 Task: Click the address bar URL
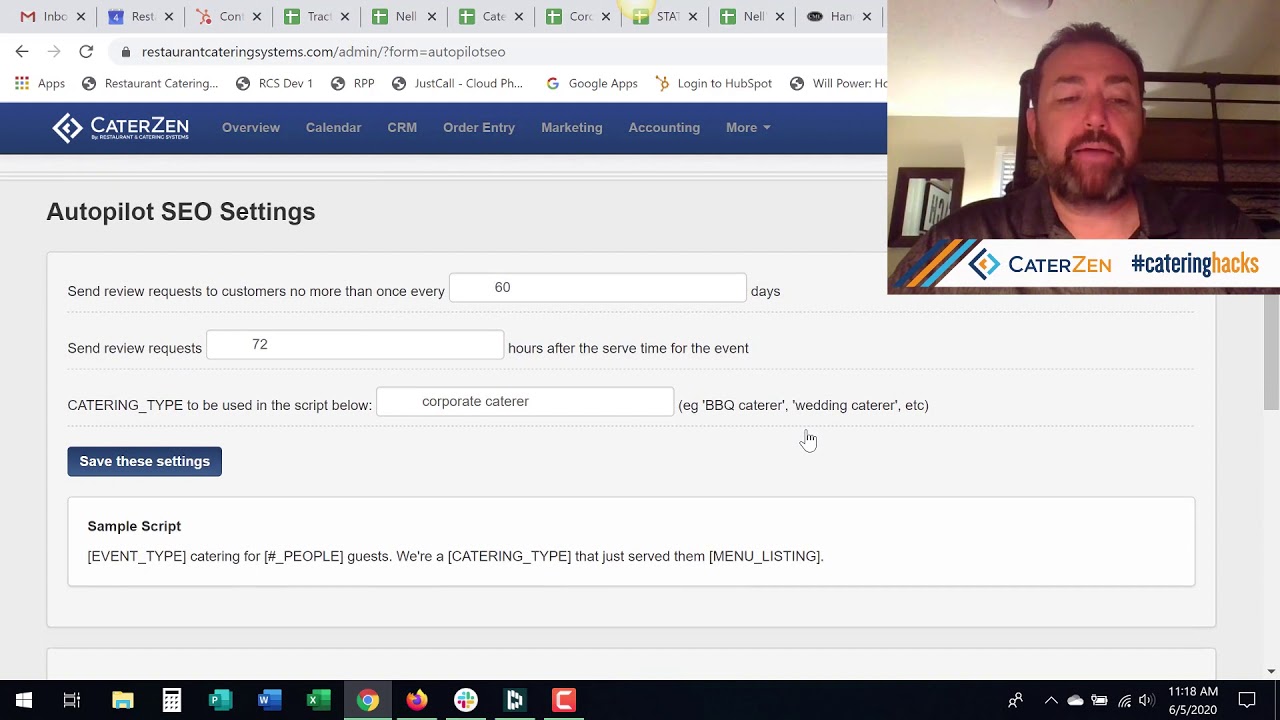pyautogui.click(x=323, y=52)
